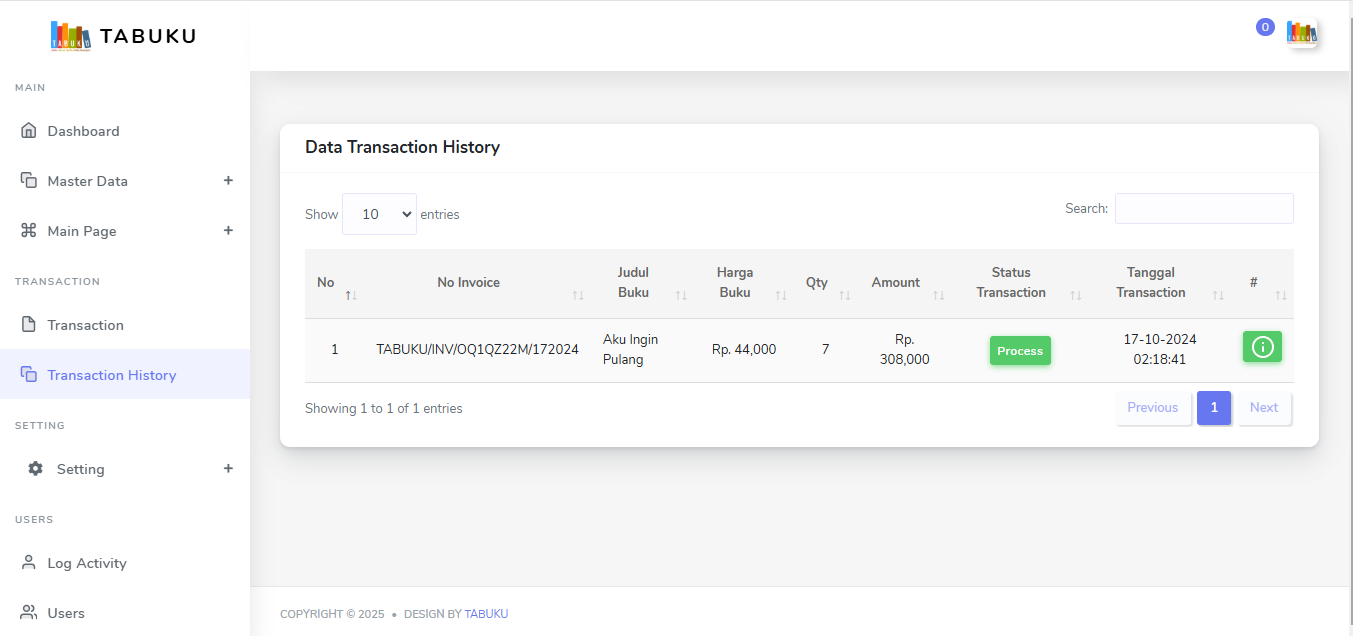Open the notification badge counter
The image size is (1353, 636).
pyautogui.click(x=1265, y=27)
